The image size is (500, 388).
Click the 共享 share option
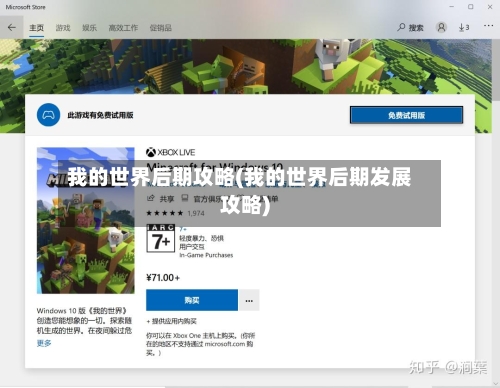(x=160, y=199)
